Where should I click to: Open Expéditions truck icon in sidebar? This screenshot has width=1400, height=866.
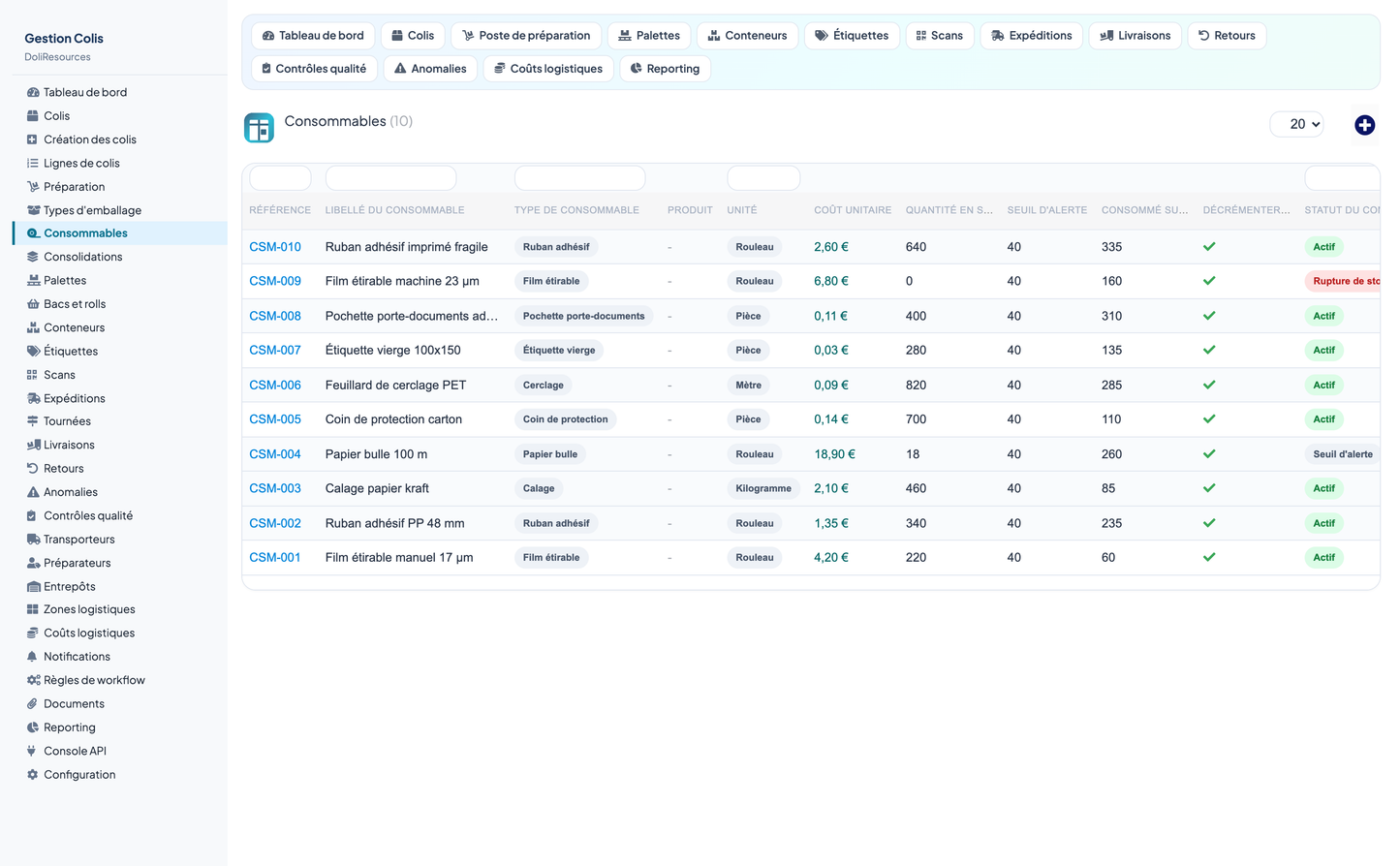[x=33, y=398]
